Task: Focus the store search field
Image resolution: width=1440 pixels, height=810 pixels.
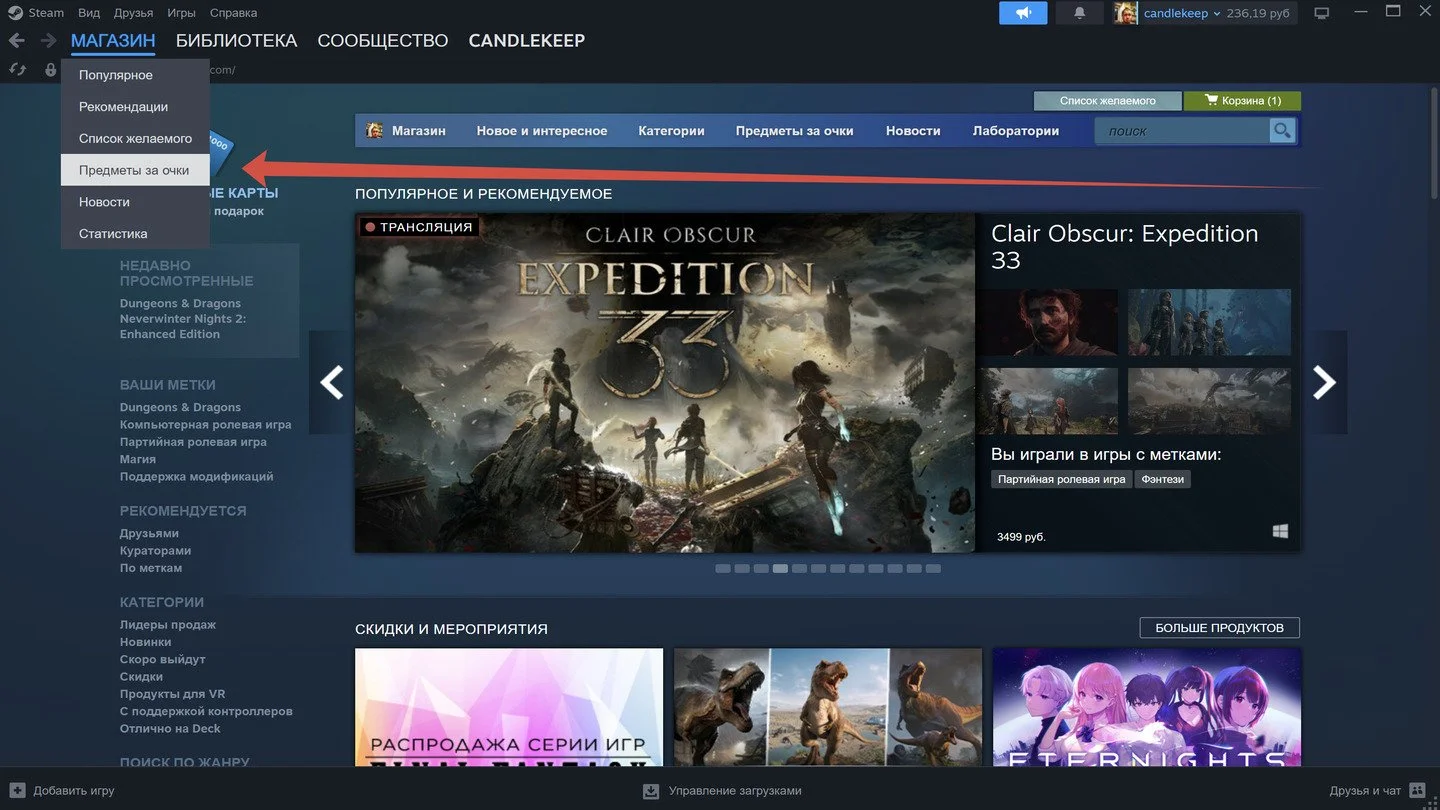Action: pos(1182,131)
